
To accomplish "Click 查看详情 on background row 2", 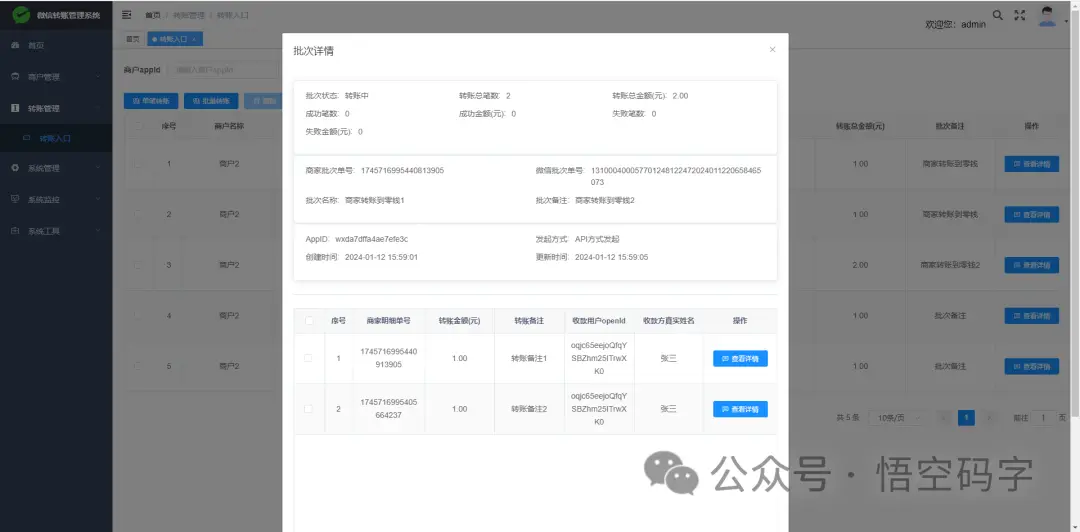I will click(1032, 214).
